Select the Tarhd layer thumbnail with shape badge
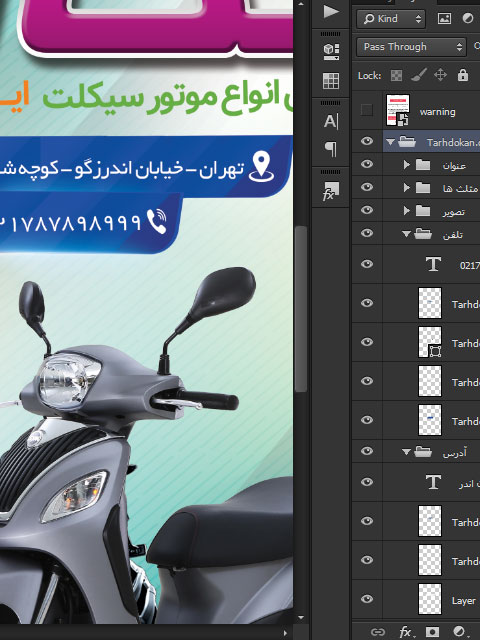Screen dimensions: 480x640 click(430, 342)
